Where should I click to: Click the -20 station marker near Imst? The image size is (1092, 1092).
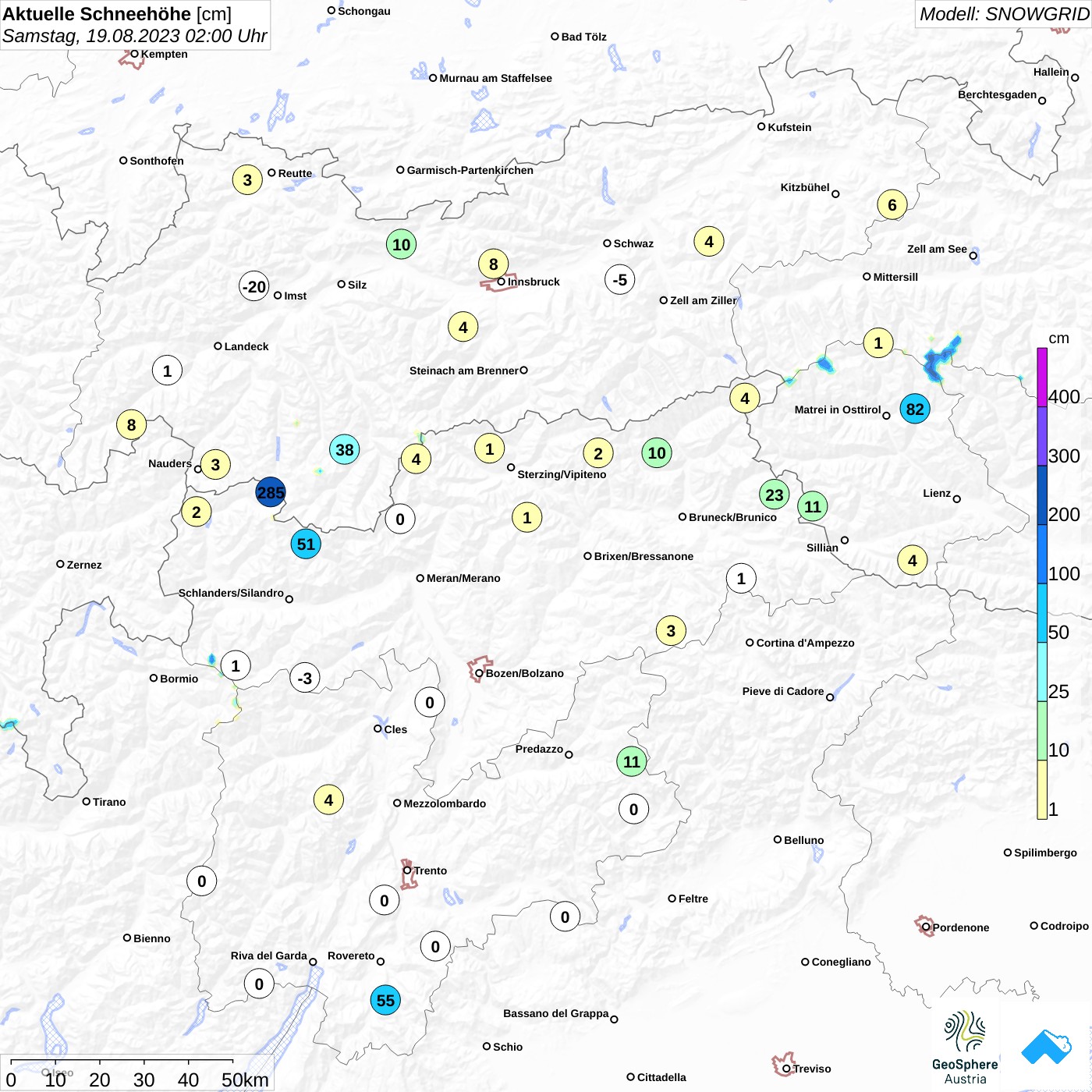(254, 286)
